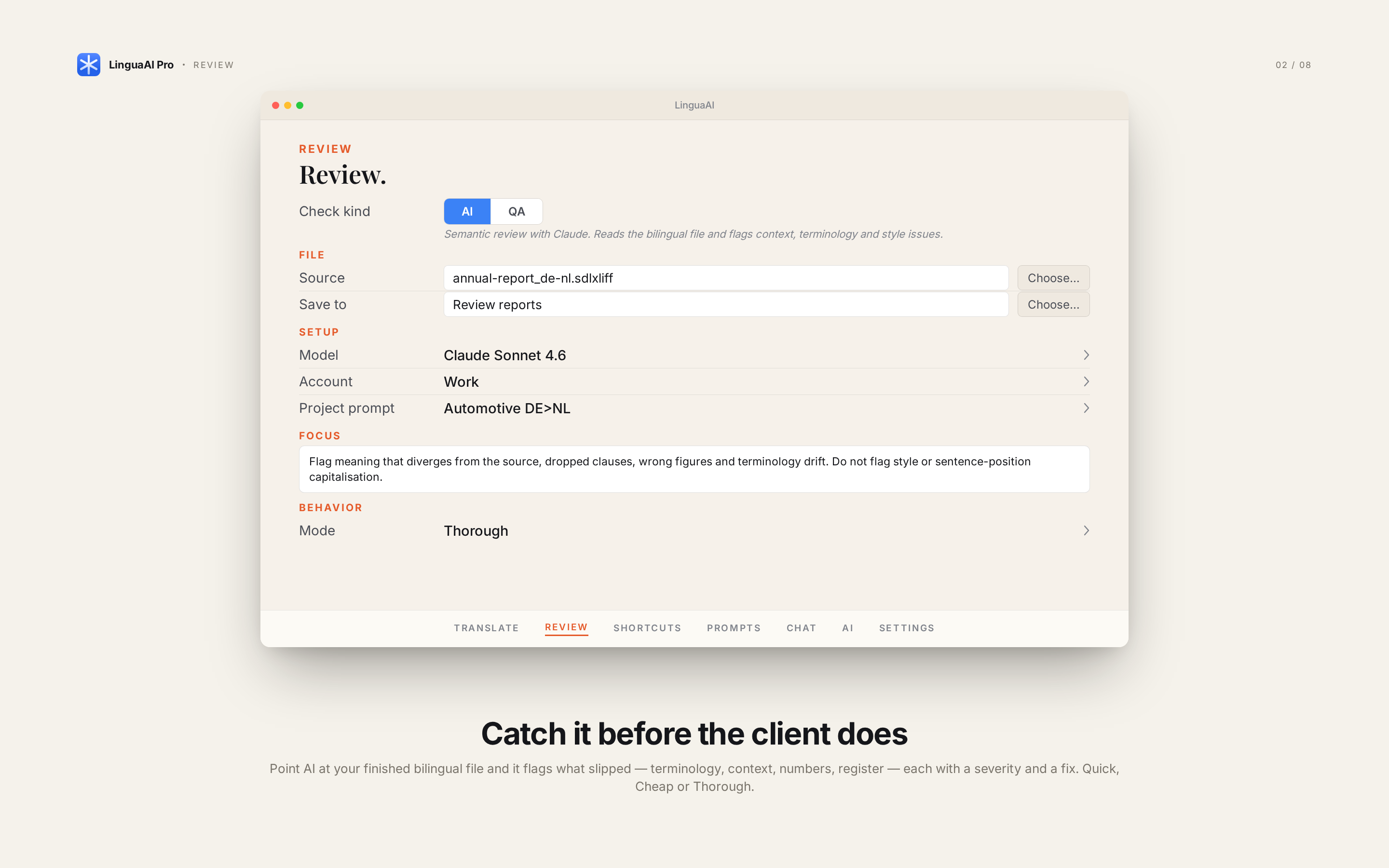1389x868 pixels.
Task: Click the Automotive DE>NL prompt value
Action: coord(507,408)
